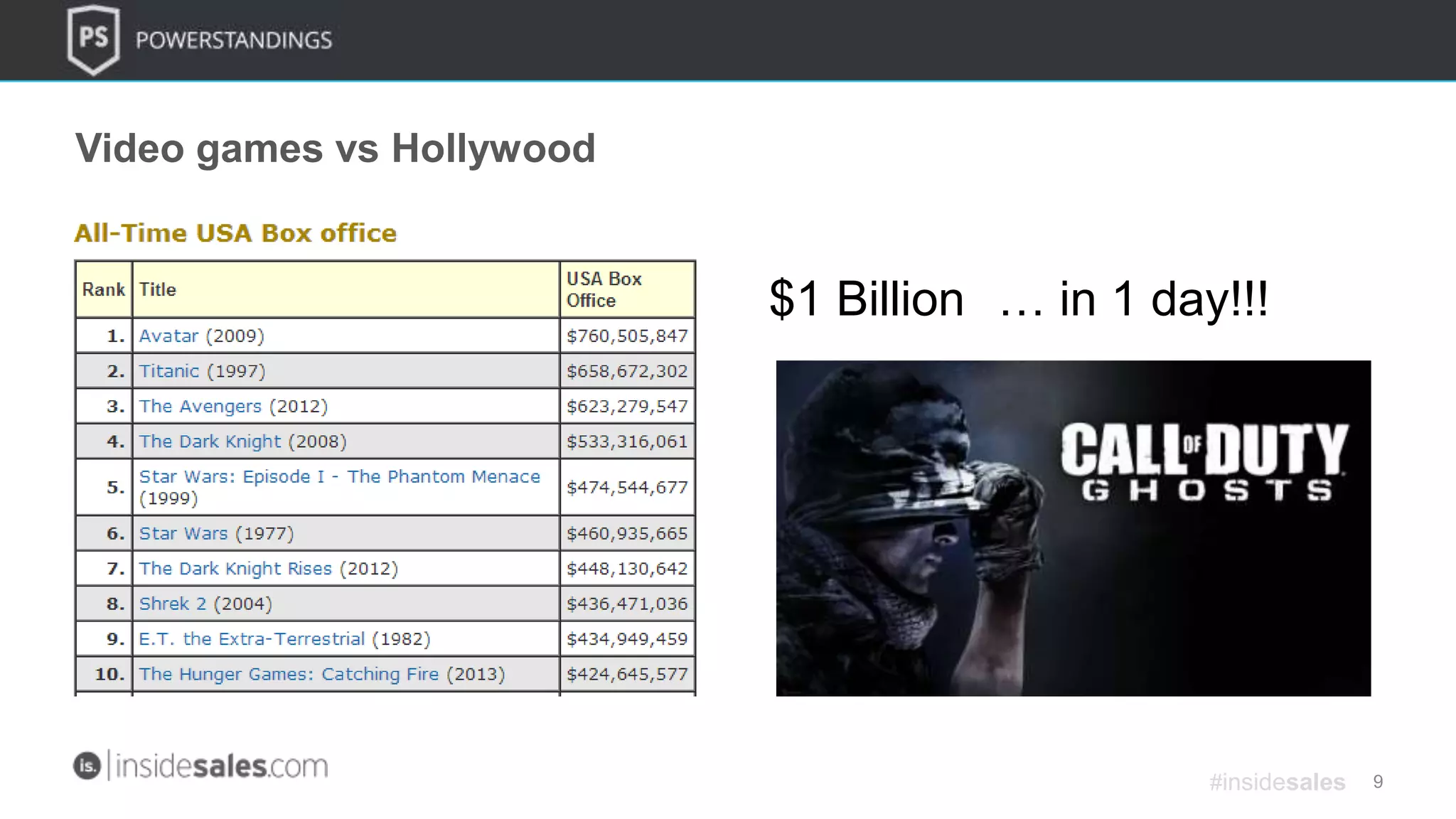This screenshot has width=1456, height=819.
Task: Click the '$1 Billion … in 1 day!!!' text
Action: (1019, 299)
